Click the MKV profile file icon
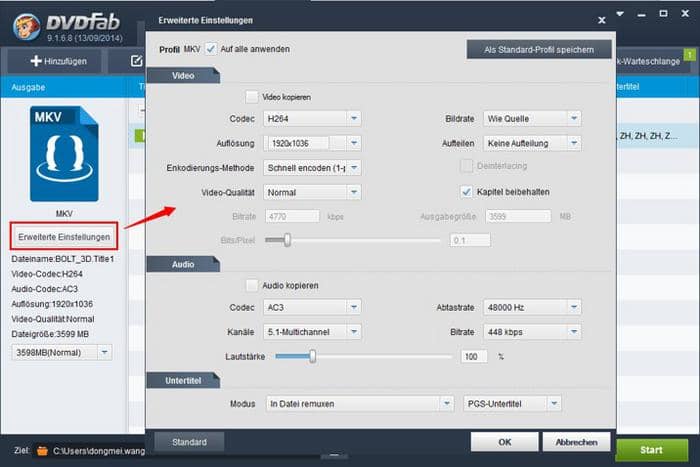Screen dimensions: 700x467 click(x=64, y=154)
